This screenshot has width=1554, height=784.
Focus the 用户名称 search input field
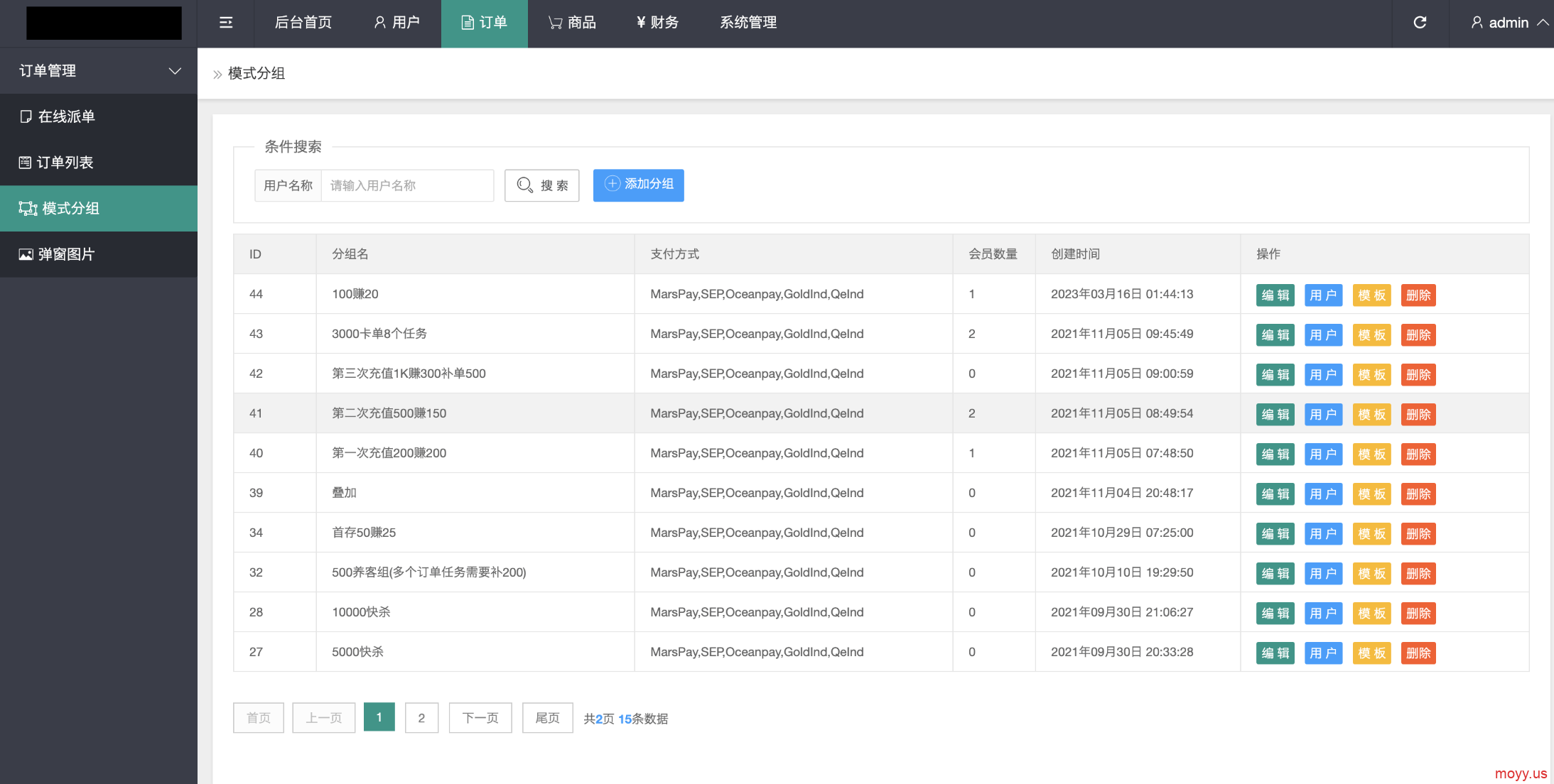(x=407, y=185)
